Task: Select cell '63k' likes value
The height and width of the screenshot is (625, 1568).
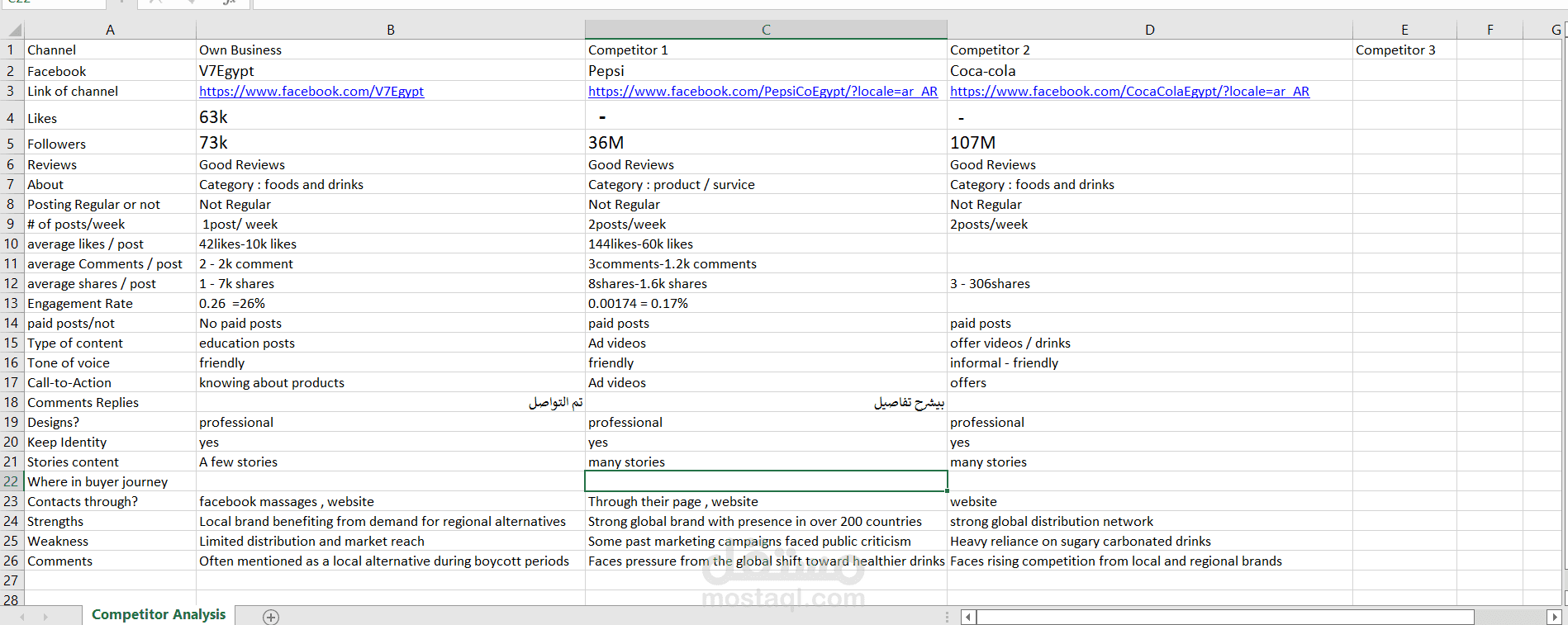Action: click(x=391, y=116)
